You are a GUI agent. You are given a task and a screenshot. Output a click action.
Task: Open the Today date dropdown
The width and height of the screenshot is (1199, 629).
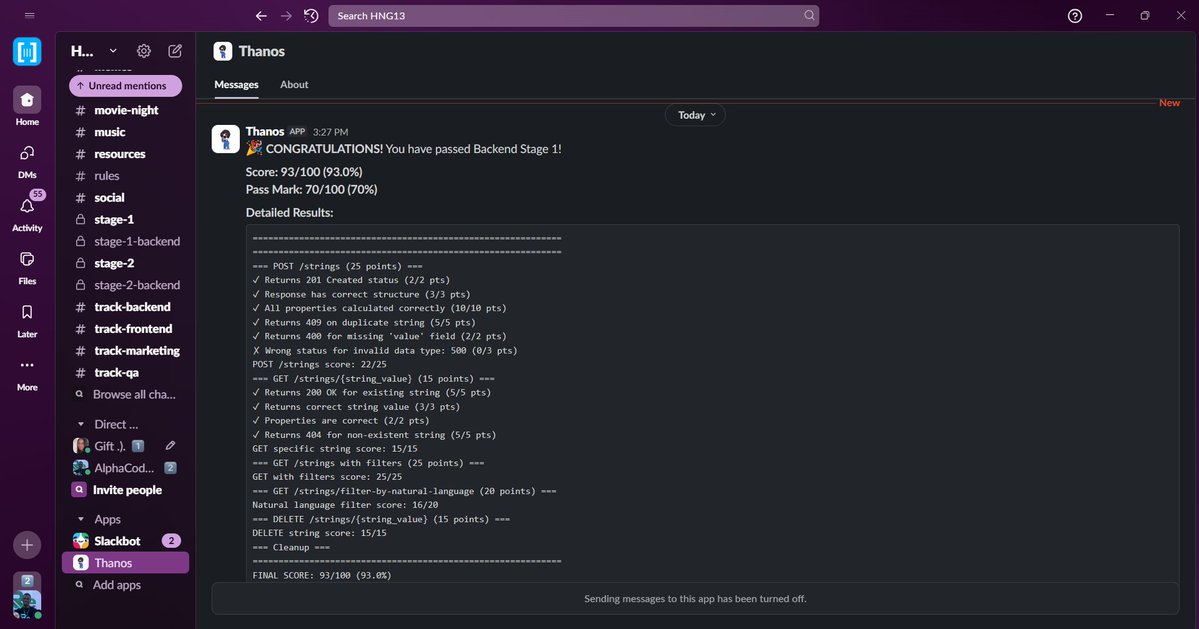[x=696, y=115]
